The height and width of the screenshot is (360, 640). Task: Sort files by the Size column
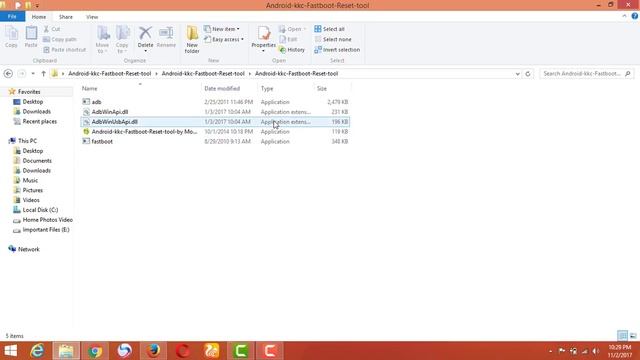332,88
